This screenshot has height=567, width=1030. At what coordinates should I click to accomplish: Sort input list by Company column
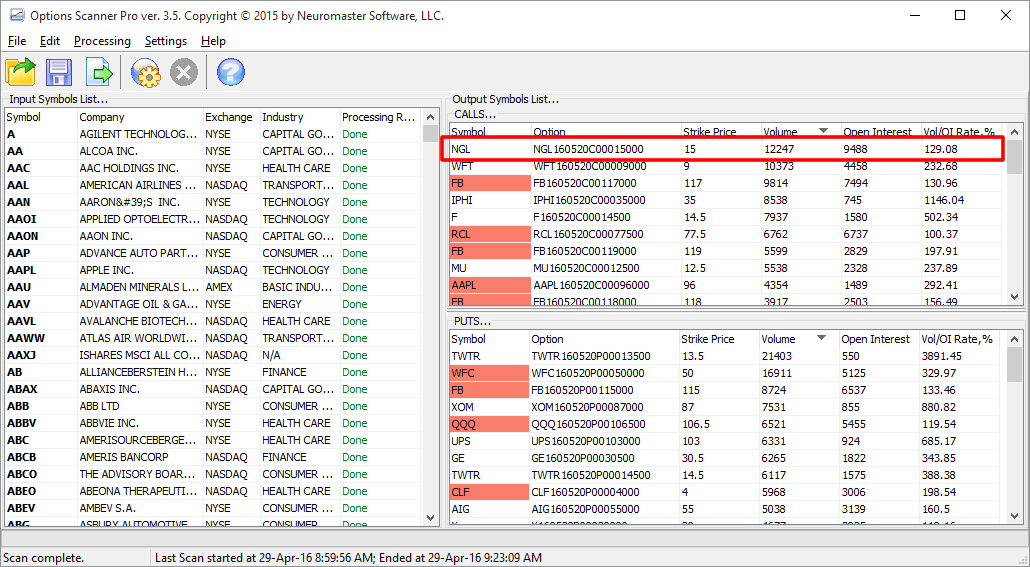[x=139, y=117]
